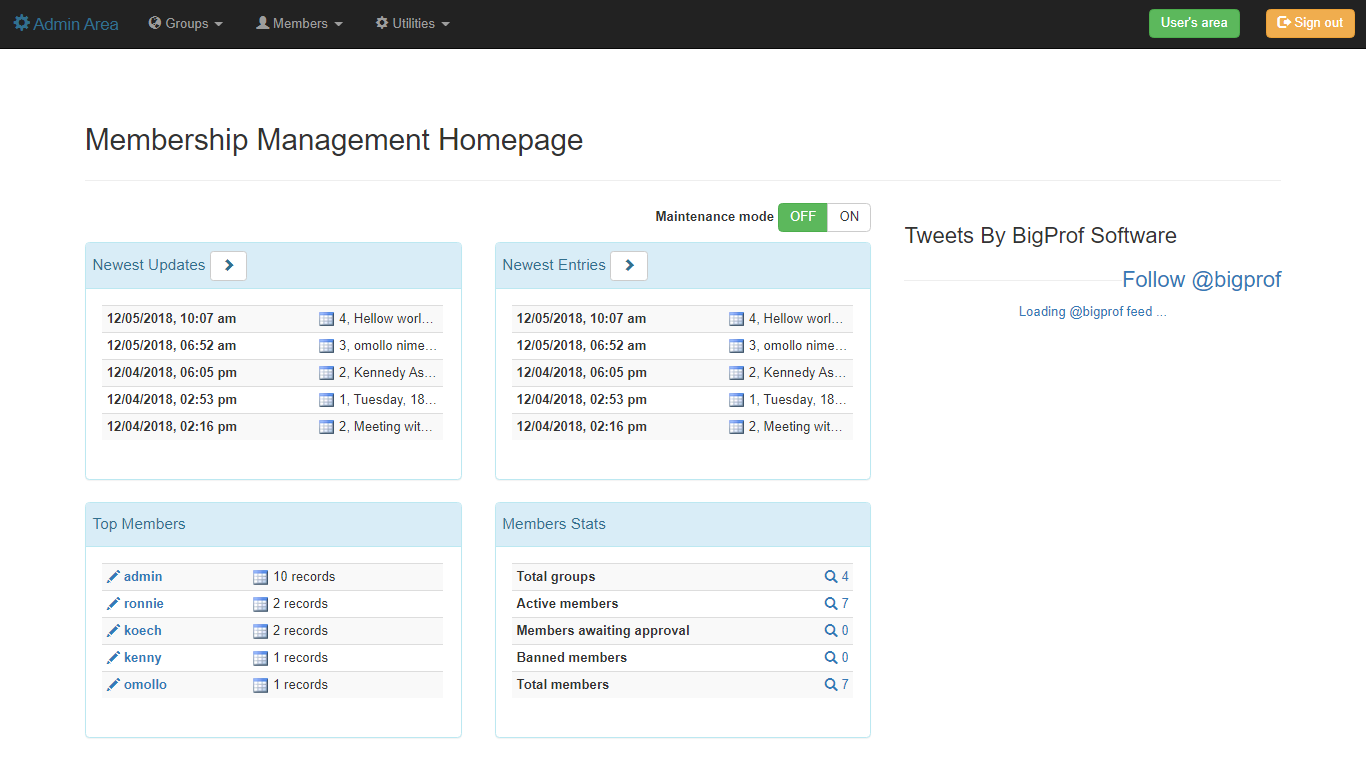Select the koech member link

[x=141, y=630]
